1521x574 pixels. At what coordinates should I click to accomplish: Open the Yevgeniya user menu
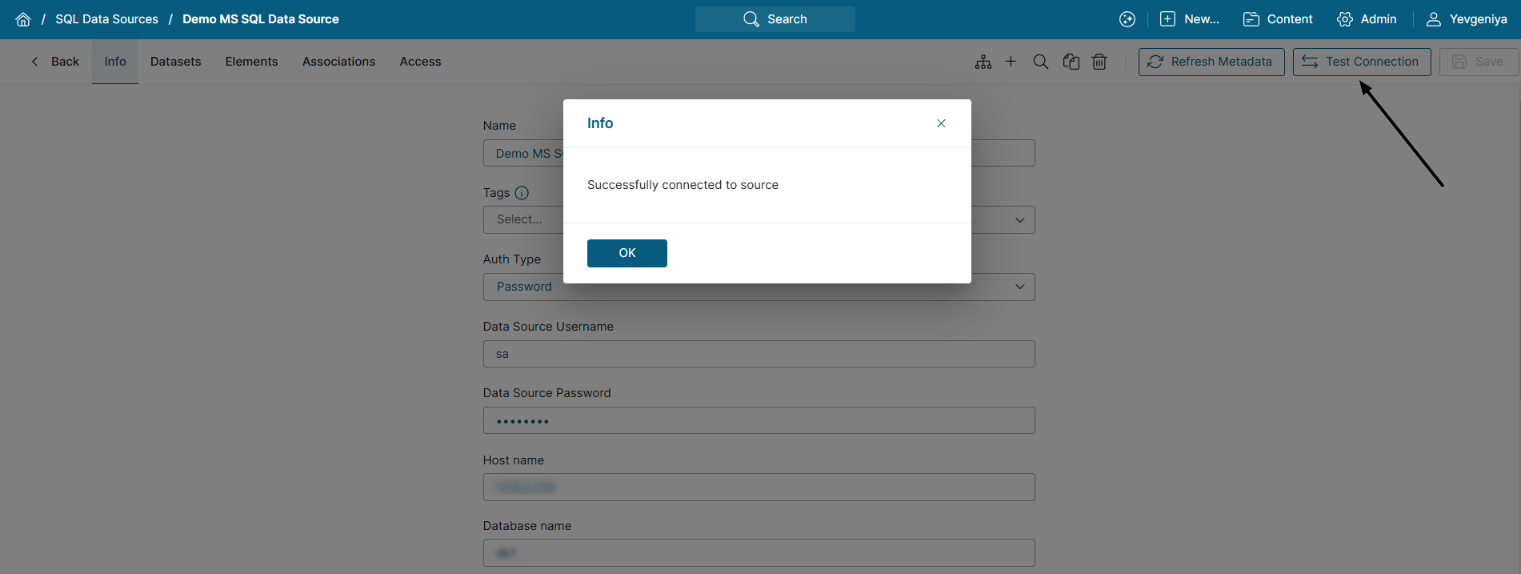coord(1466,19)
